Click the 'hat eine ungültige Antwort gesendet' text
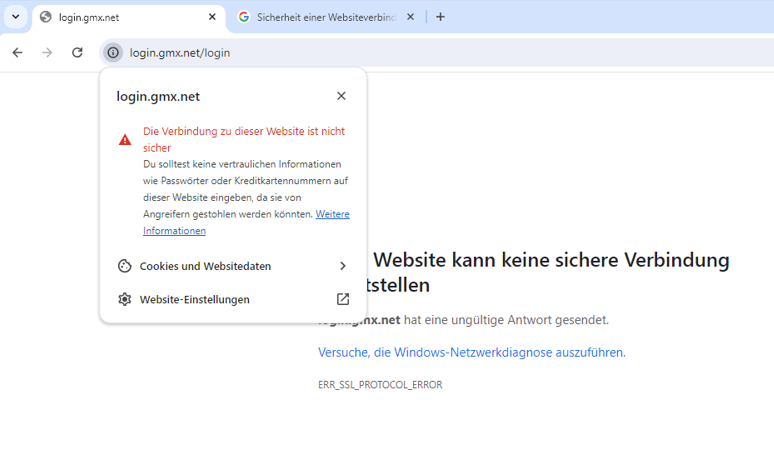 506,320
